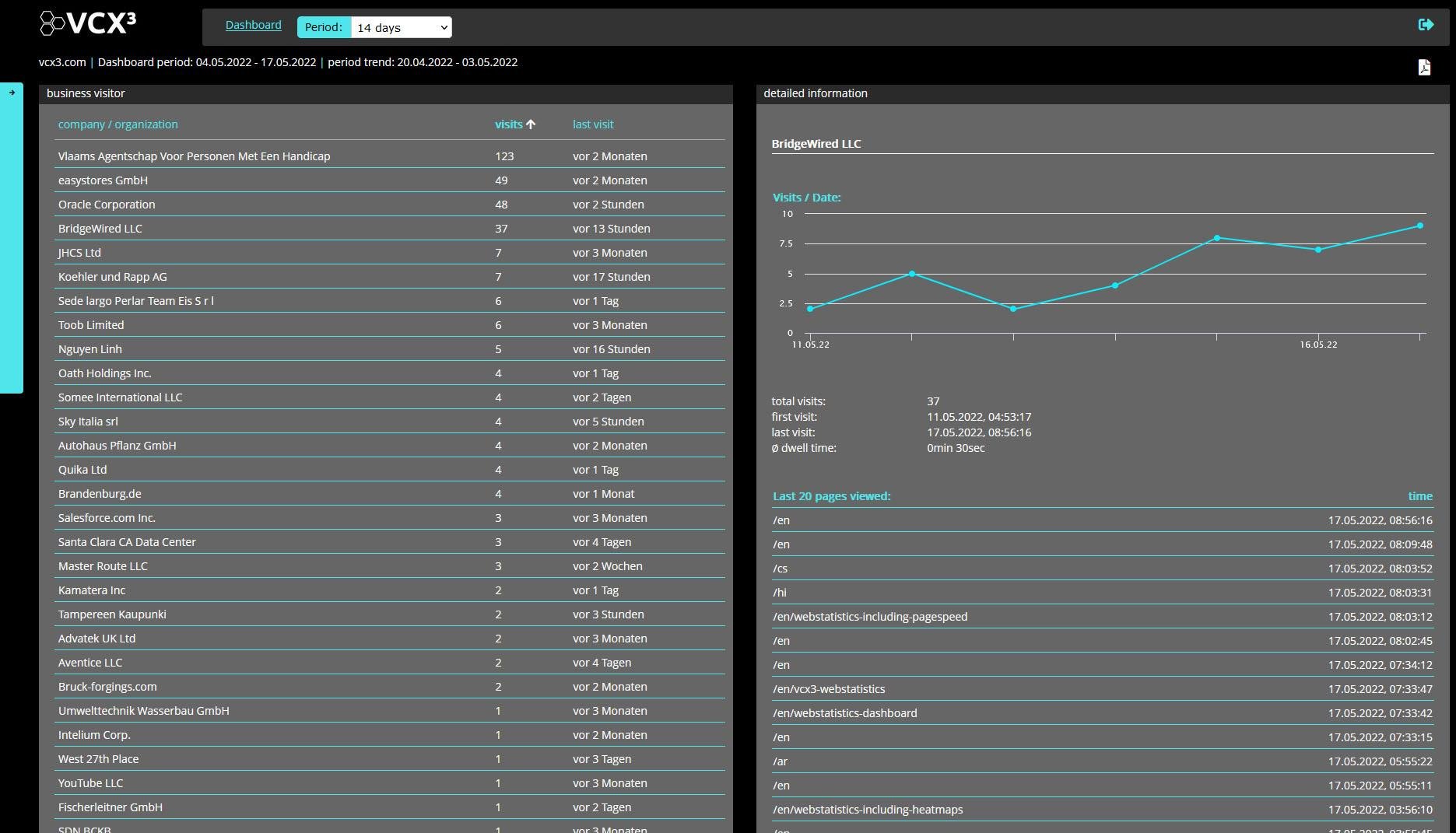The width and height of the screenshot is (1456, 833).
Task: Select Kamatera Inc row
Action: (389, 590)
